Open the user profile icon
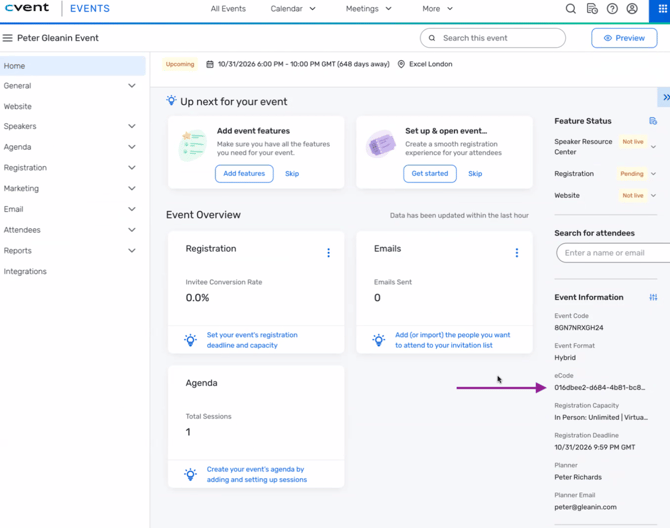The image size is (670, 528). (x=632, y=9)
